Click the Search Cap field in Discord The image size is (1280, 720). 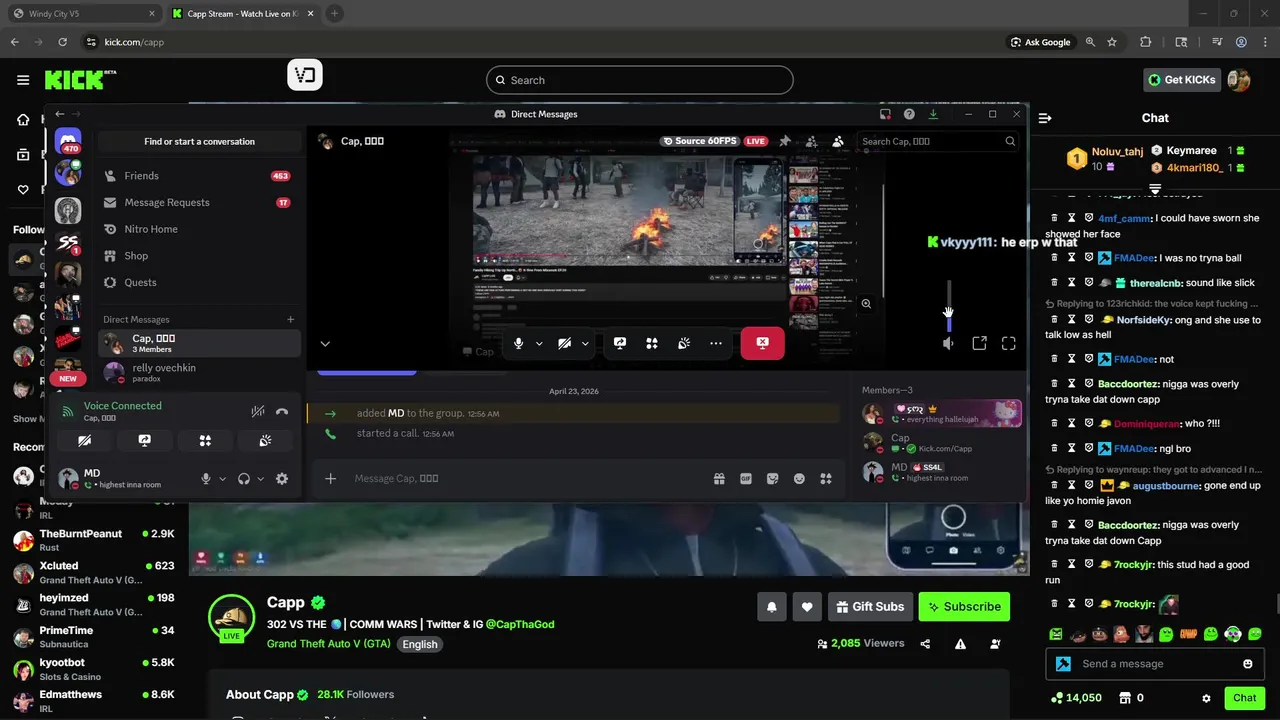coord(939,141)
